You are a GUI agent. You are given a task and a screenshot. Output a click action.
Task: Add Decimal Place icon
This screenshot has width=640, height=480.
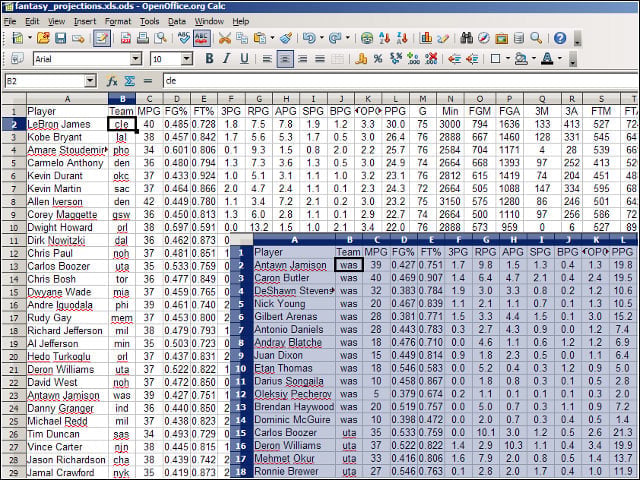[x=413, y=59]
